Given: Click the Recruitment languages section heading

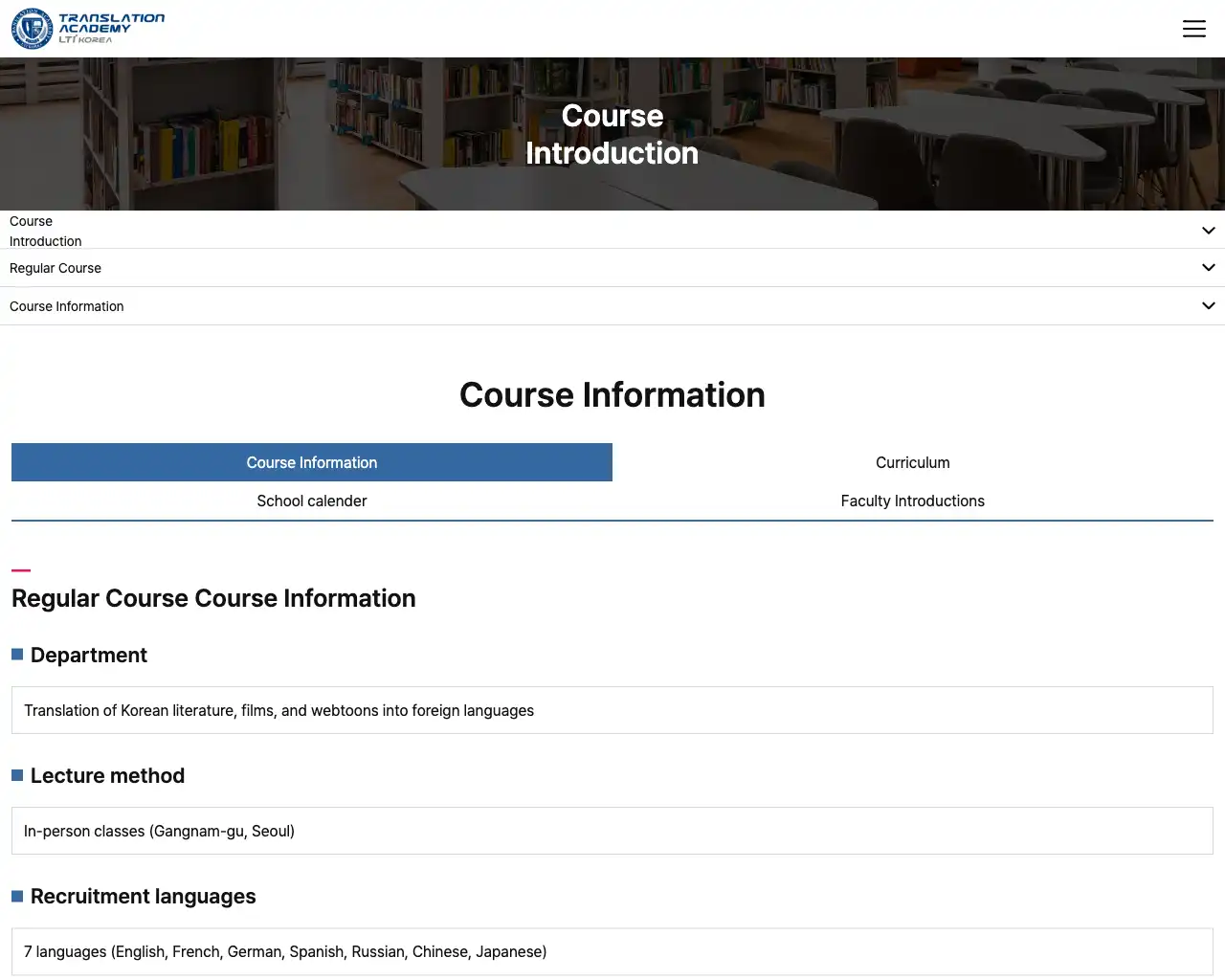Looking at the screenshot, I should (144, 896).
